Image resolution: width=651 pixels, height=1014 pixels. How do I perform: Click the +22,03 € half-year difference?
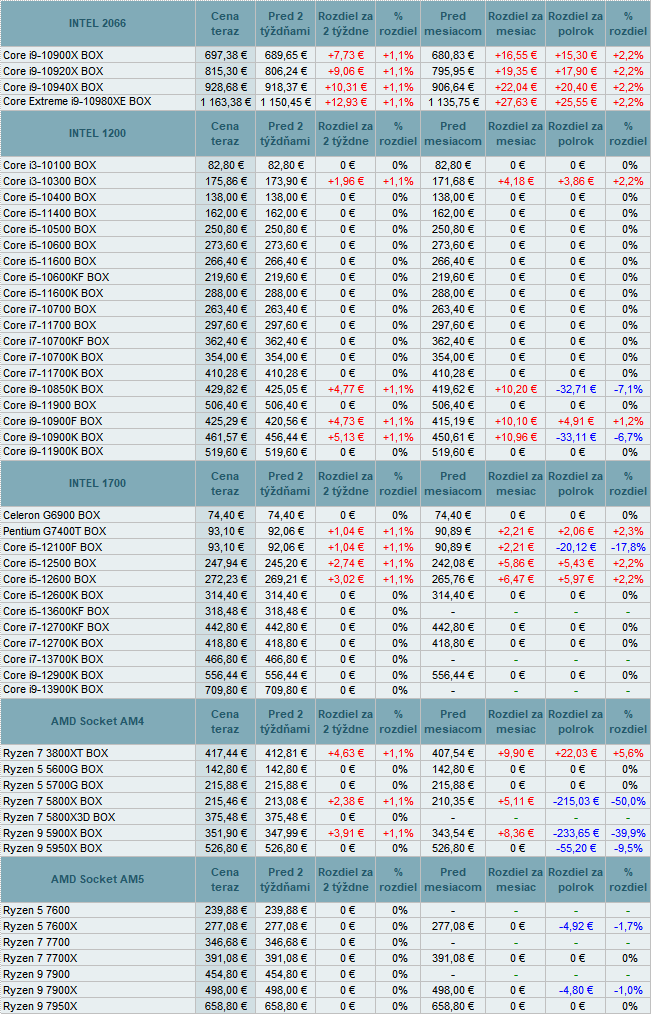point(575,753)
